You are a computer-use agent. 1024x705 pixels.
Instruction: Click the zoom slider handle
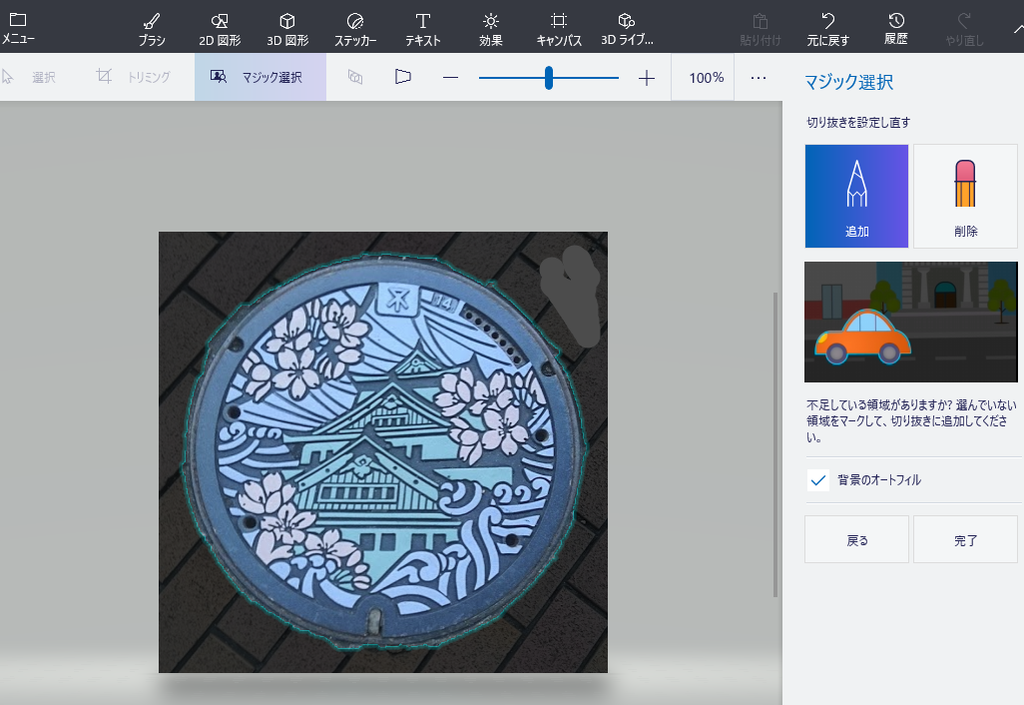pos(548,75)
